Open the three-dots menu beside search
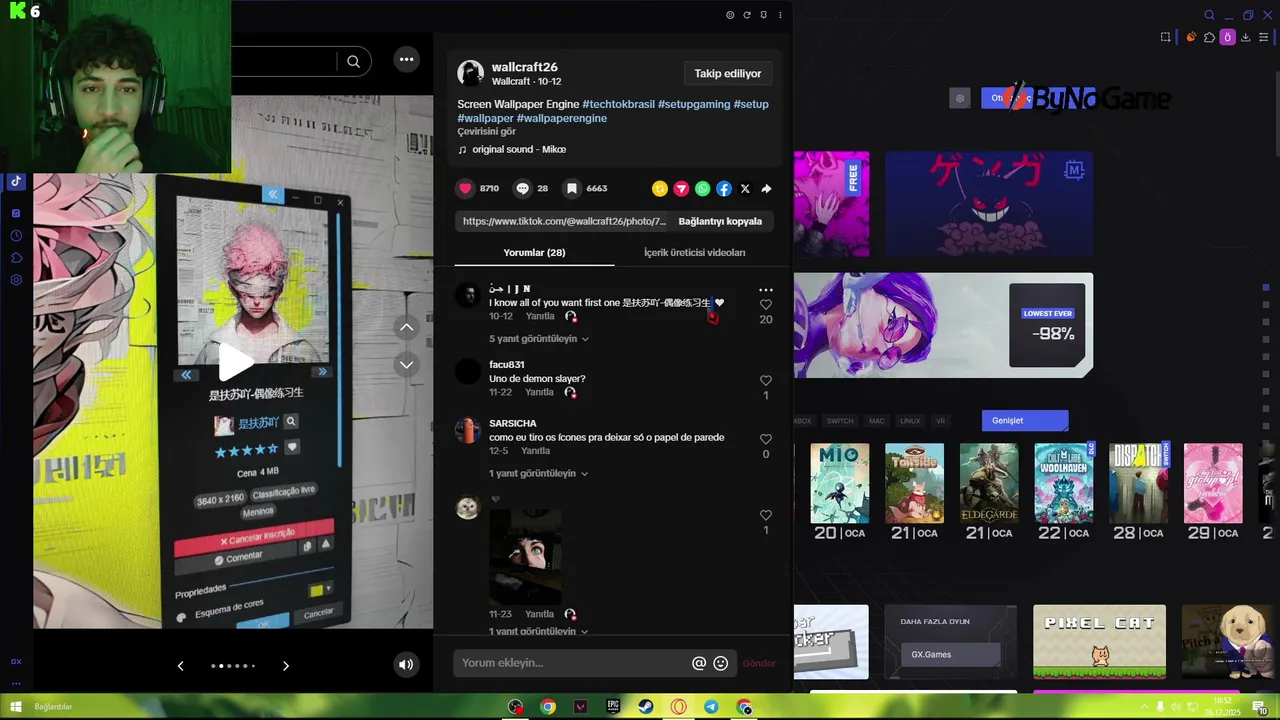 click(x=406, y=60)
